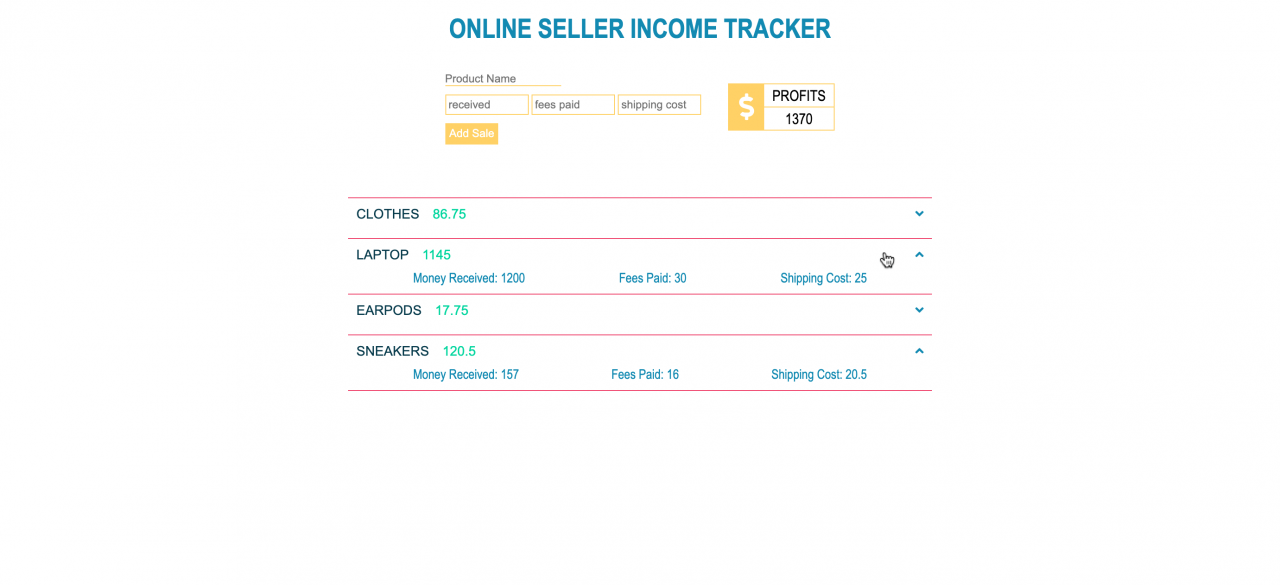This screenshot has width=1280, height=585.
Task: Collapse the SNEAKERS sale details
Action: tap(919, 351)
